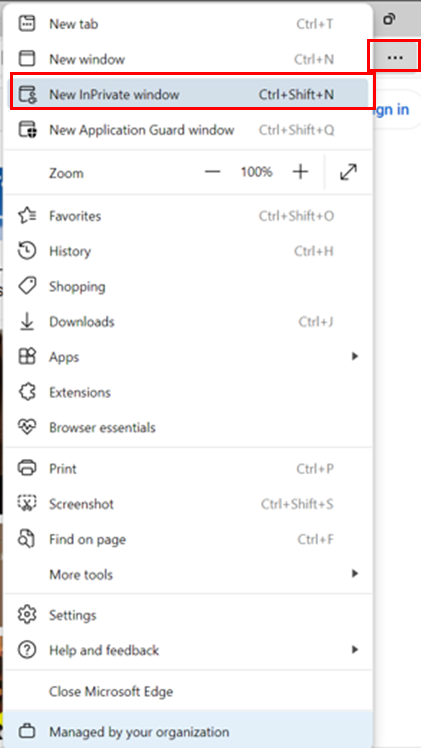This screenshot has height=748, width=421.
Task: Click the Find on page icon
Action: click(27, 539)
